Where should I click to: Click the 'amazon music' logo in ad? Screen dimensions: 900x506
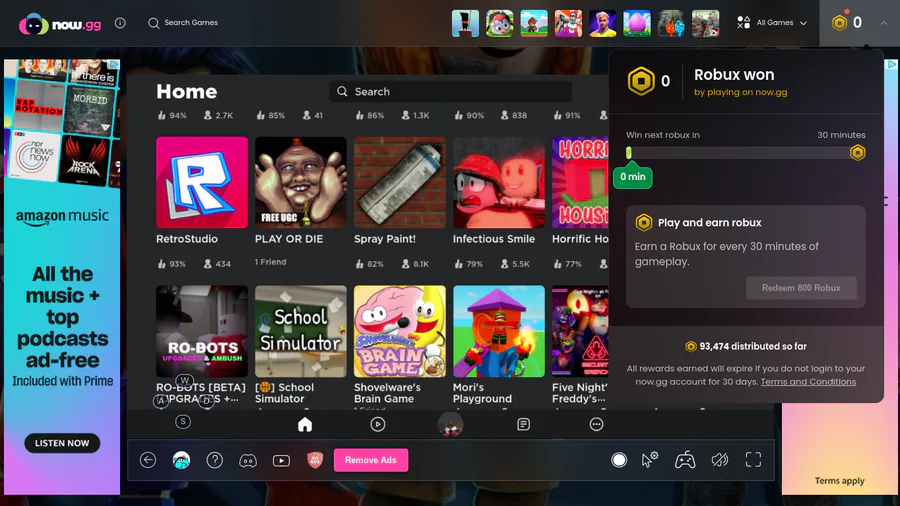coord(62,217)
